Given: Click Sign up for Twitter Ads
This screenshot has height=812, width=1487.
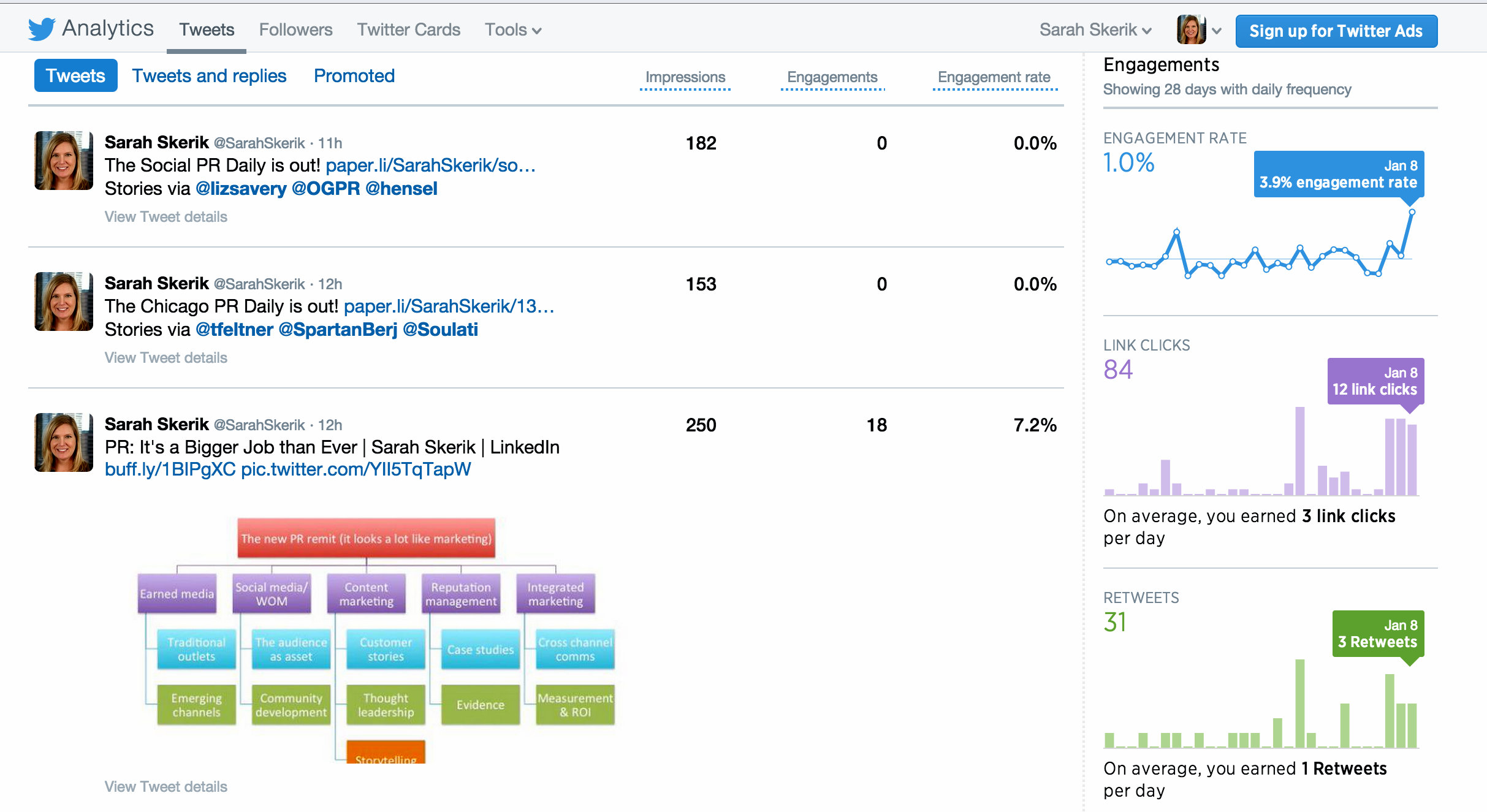Looking at the screenshot, I should pyautogui.click(x=1336, y=31).
